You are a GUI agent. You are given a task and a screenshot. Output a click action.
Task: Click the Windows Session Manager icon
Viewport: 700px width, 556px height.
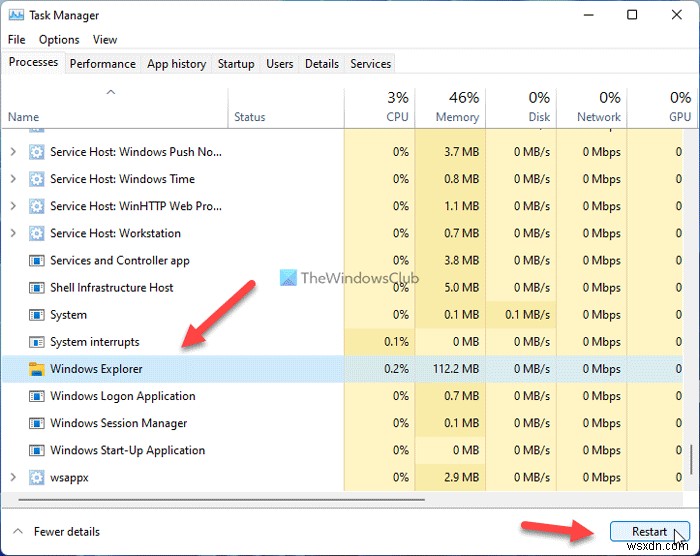click(37, 423)
